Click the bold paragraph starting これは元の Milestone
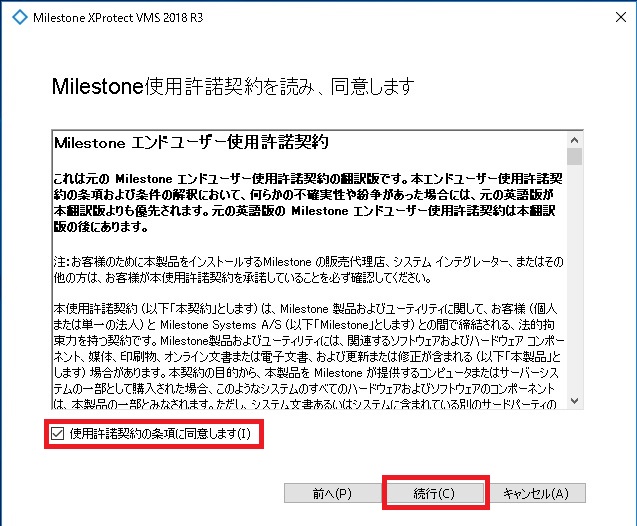 pyautogui.click(x=308, y=203)
